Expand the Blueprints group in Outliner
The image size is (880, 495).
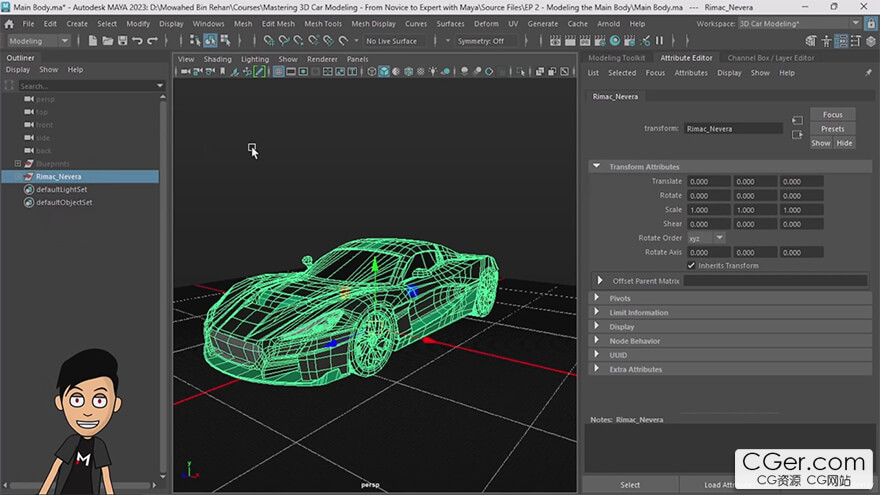(x=18, y=163)
